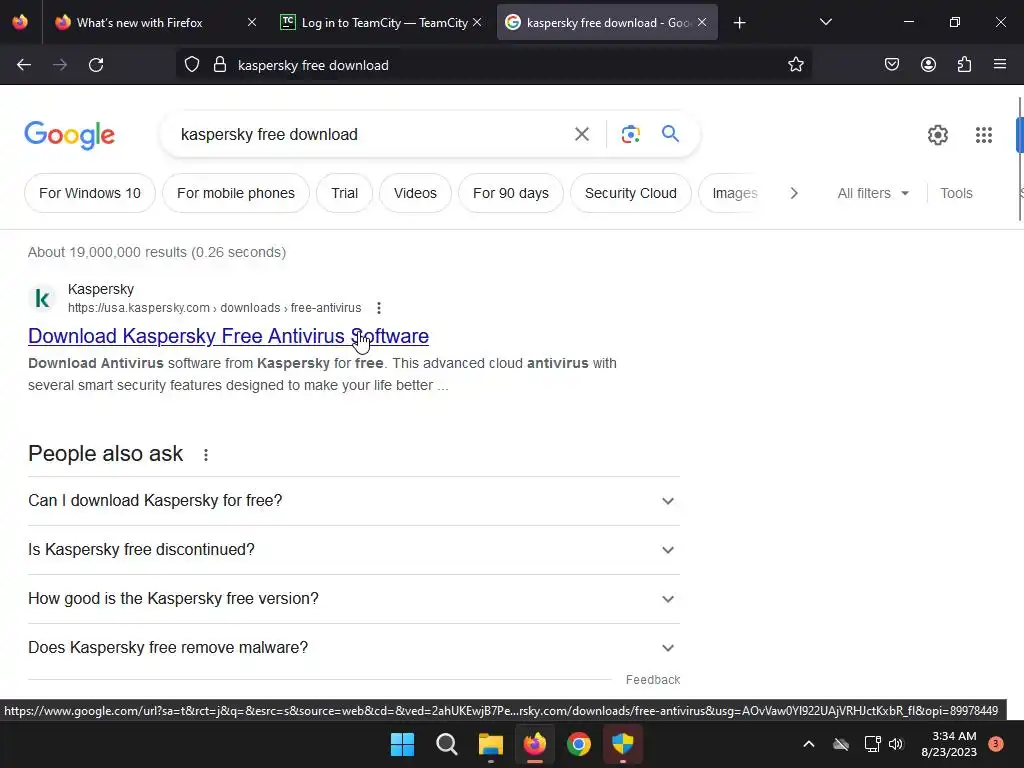
Task: Filter results by 'For mobile phones'
Action: coord(236,193)
